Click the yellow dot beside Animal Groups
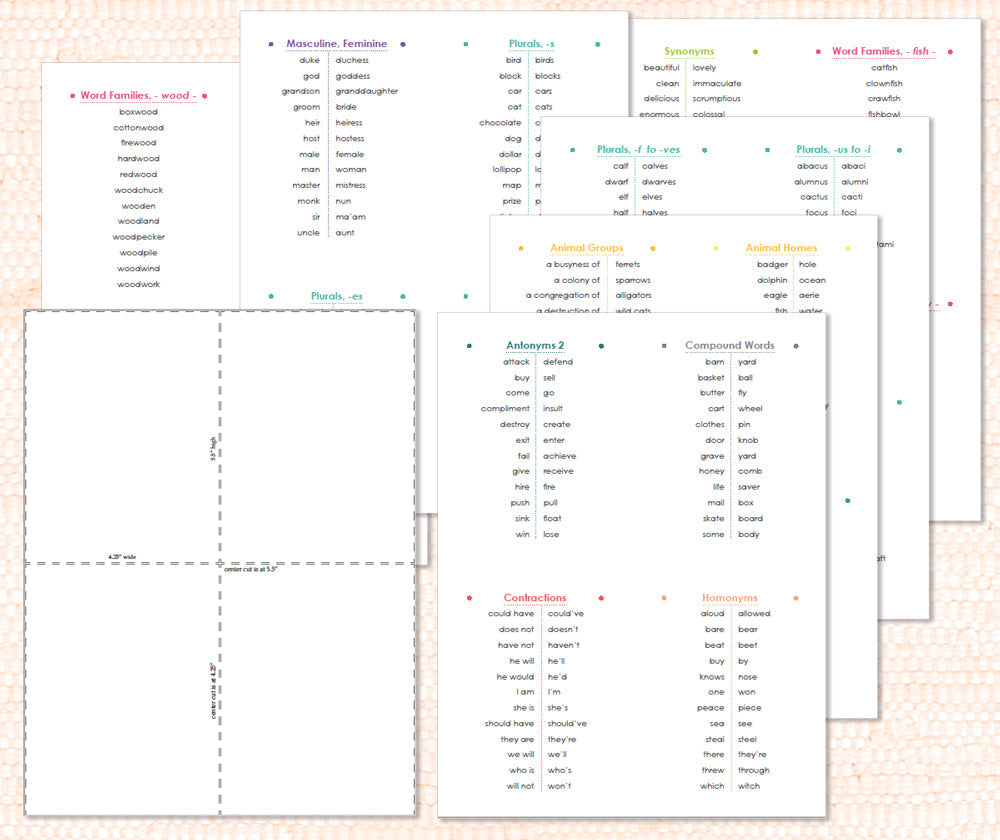The image size is (1000, 840). tap(520, 248)
